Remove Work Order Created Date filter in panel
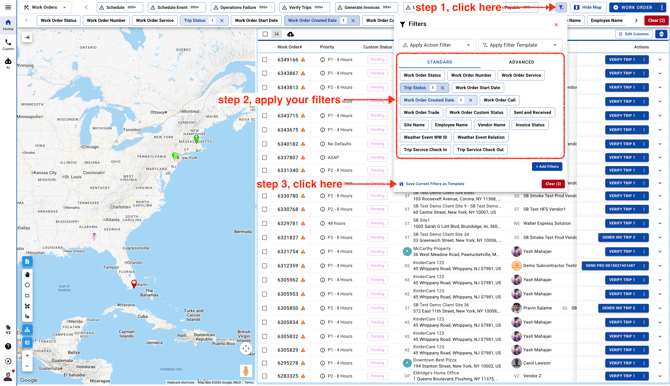670x386 pixels. point(470,100)
